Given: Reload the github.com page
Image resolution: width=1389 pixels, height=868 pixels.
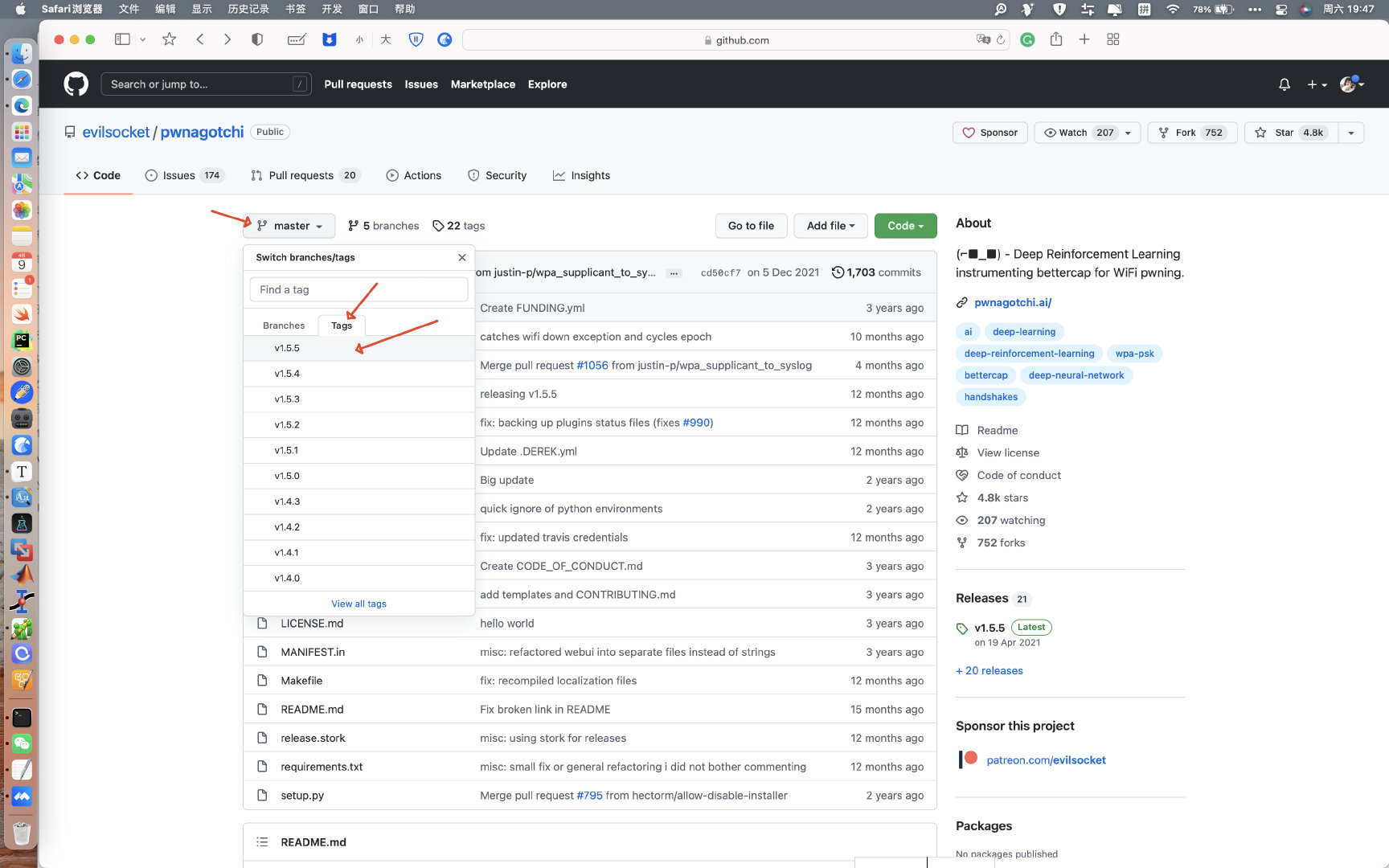Looking at the screenshot, I should pyautogui.click(x=1001, y=40).
